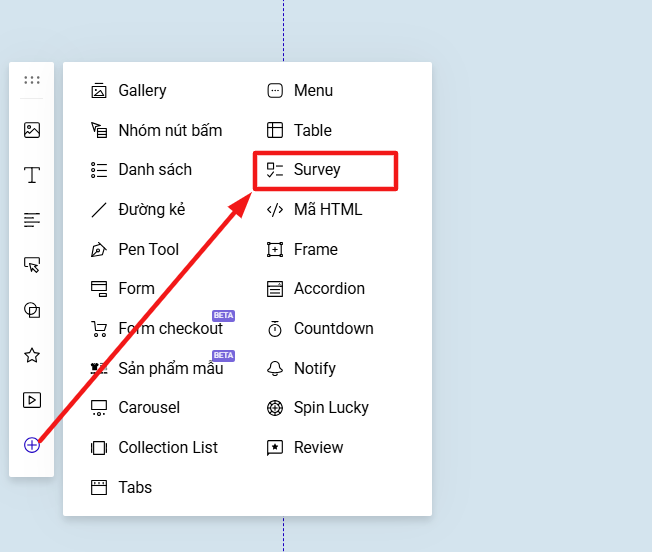Viewport: 652px width, 552px height.
Task: Click the Form layout icon
Action: 99,289
